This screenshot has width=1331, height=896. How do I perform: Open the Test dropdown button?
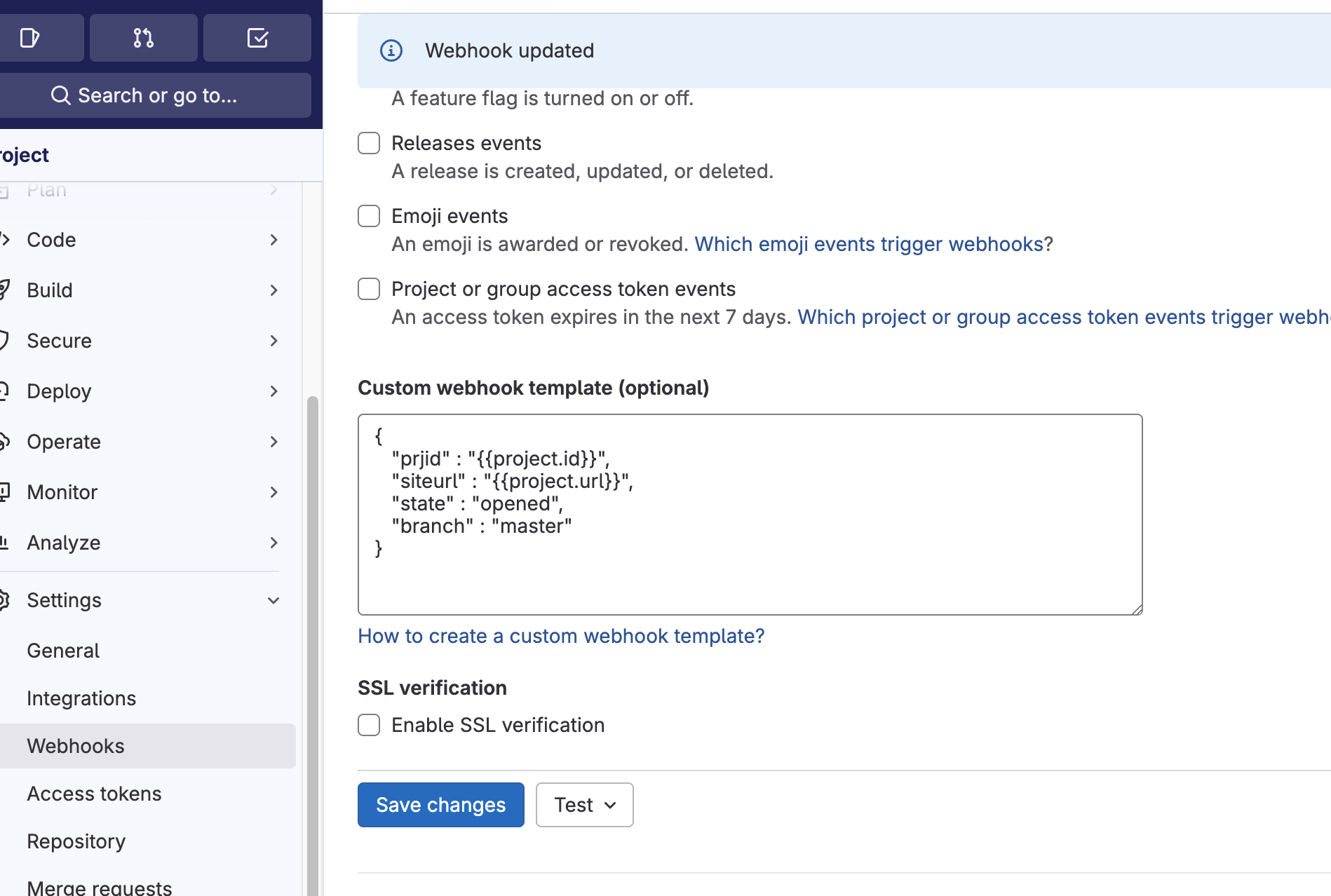coord(584,805)
